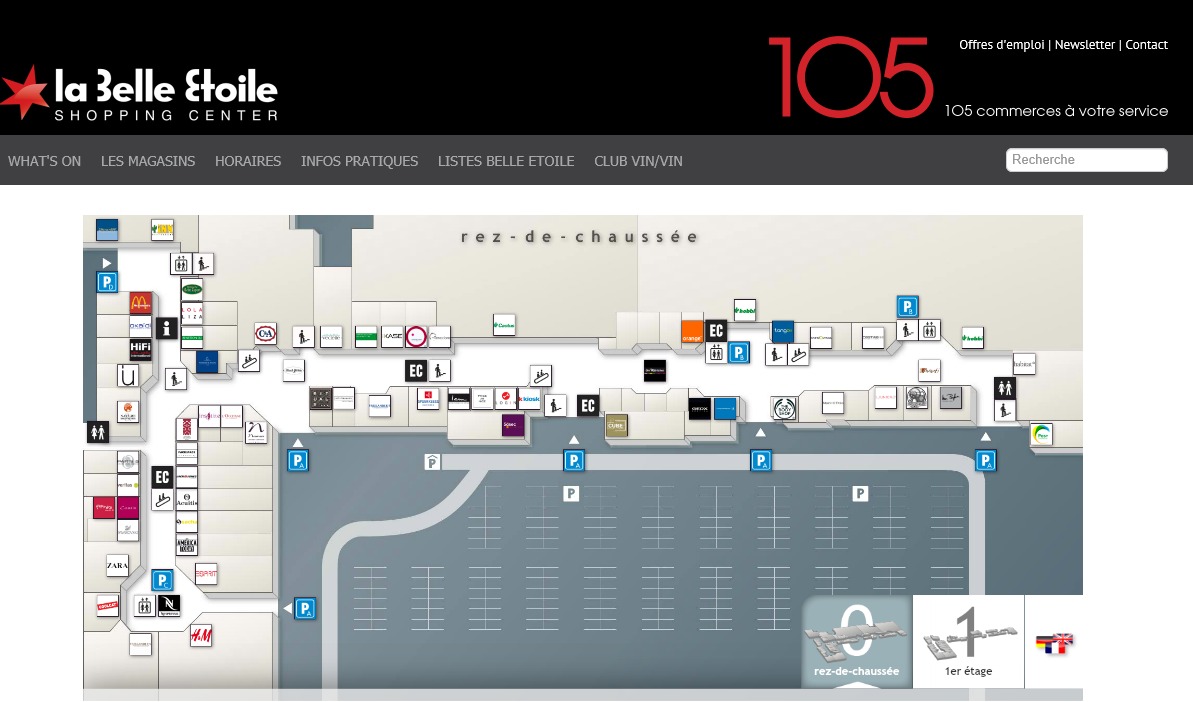Open the yellow INN store marker
Screen dimensions: 1193x702
162,229
